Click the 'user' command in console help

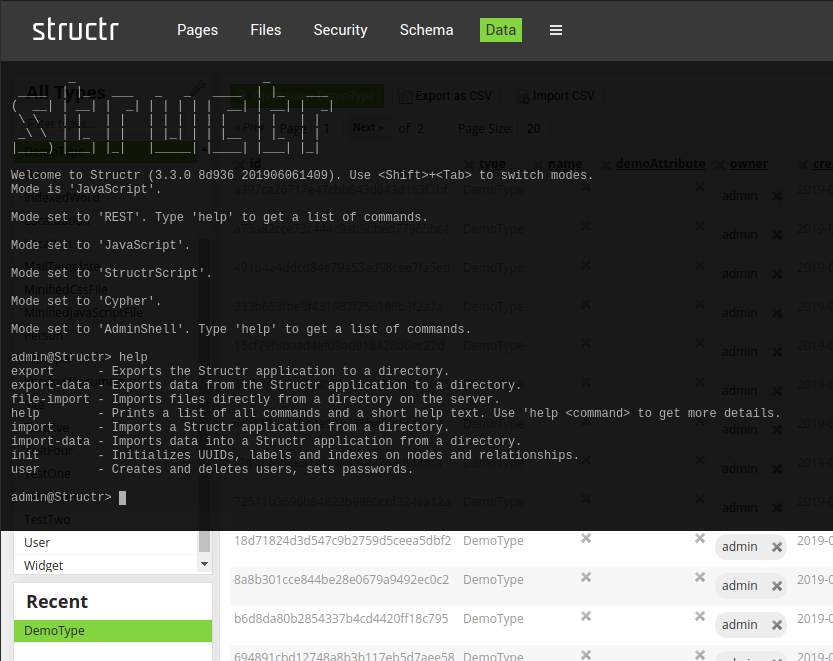[25, 469]
